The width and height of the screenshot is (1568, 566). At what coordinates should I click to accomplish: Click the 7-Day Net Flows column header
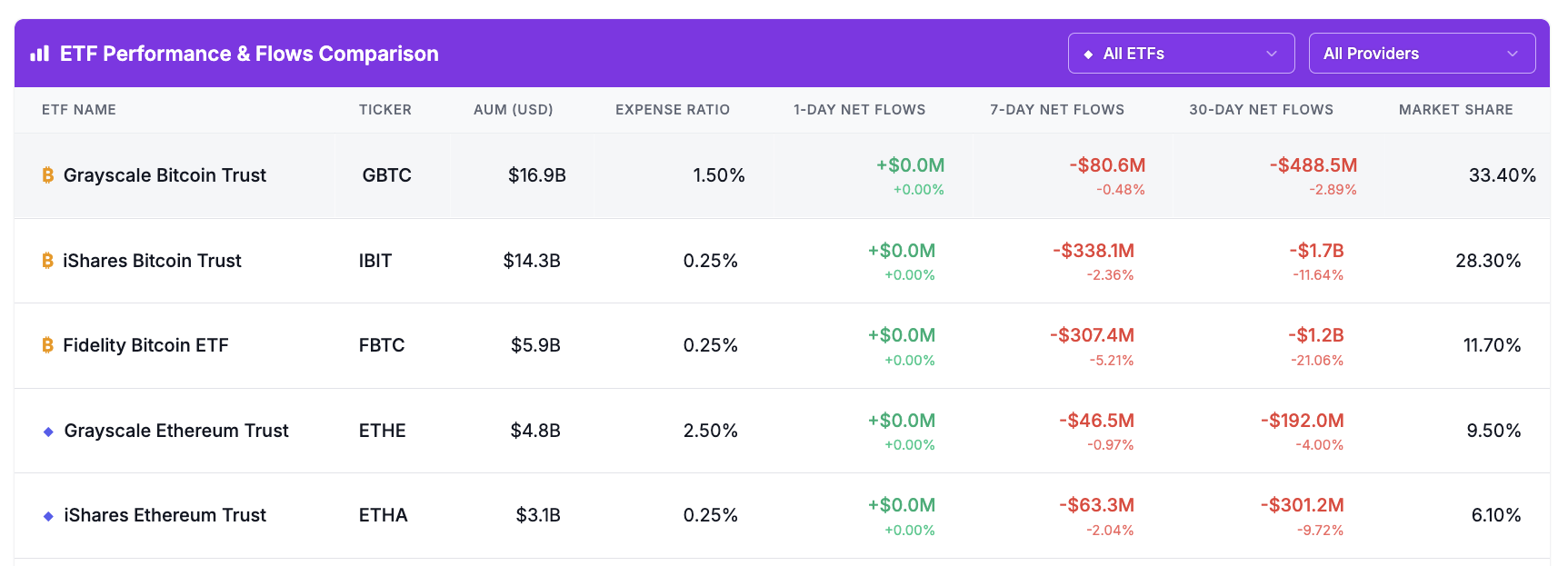tap(1056, 110)
